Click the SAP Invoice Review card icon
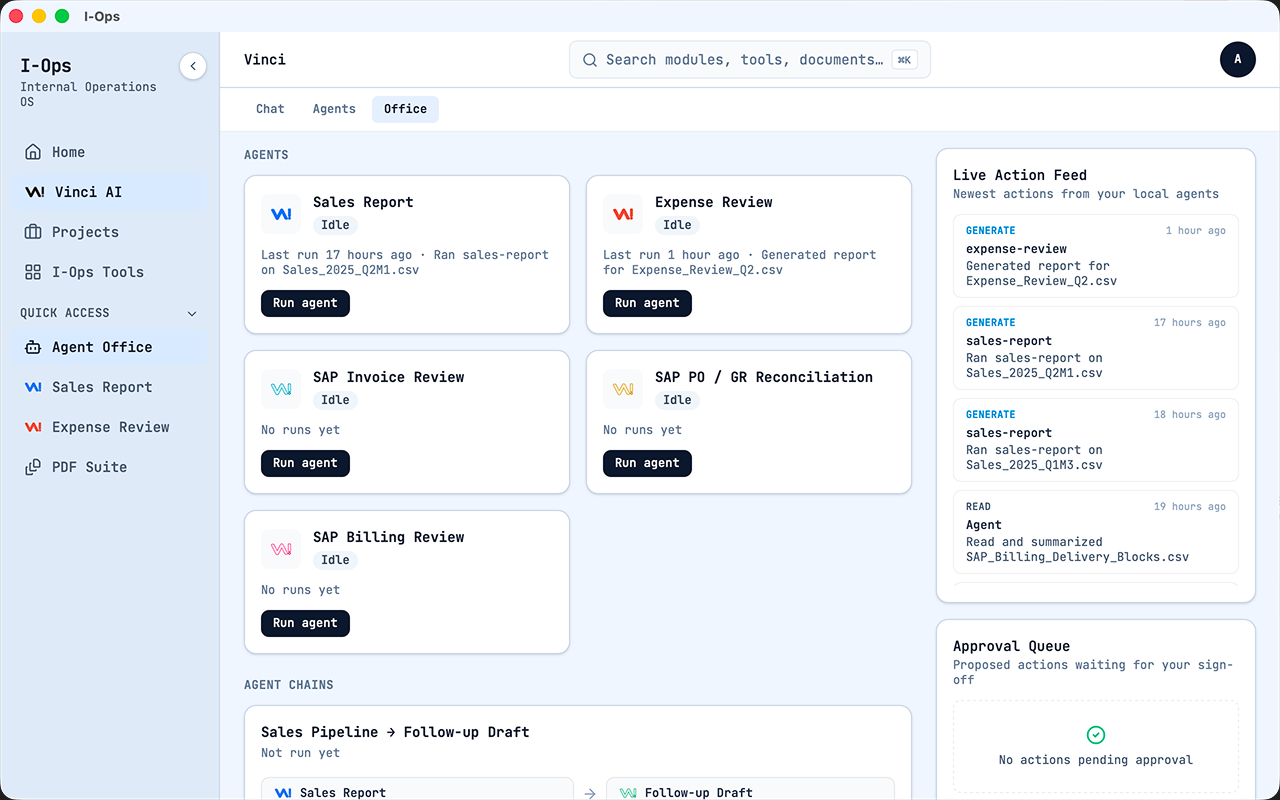 [x=281, y=389]
